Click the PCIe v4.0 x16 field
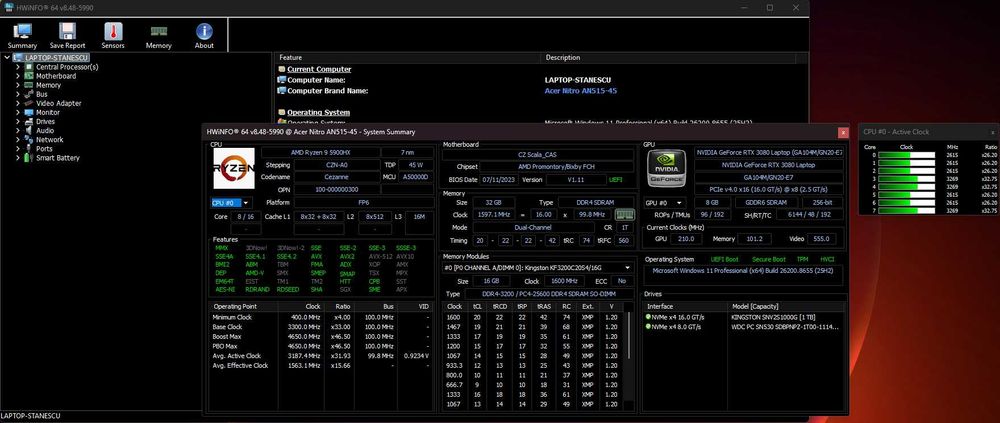The width and height of the screenshot is (1000, 423). coord(768,189)
